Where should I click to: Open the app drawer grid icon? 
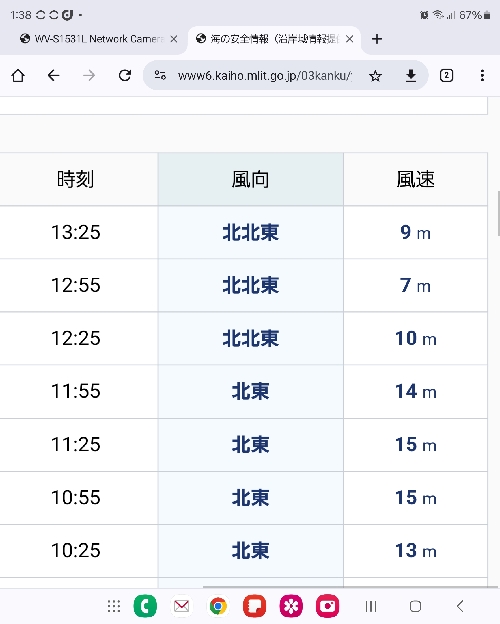point(114,606)
